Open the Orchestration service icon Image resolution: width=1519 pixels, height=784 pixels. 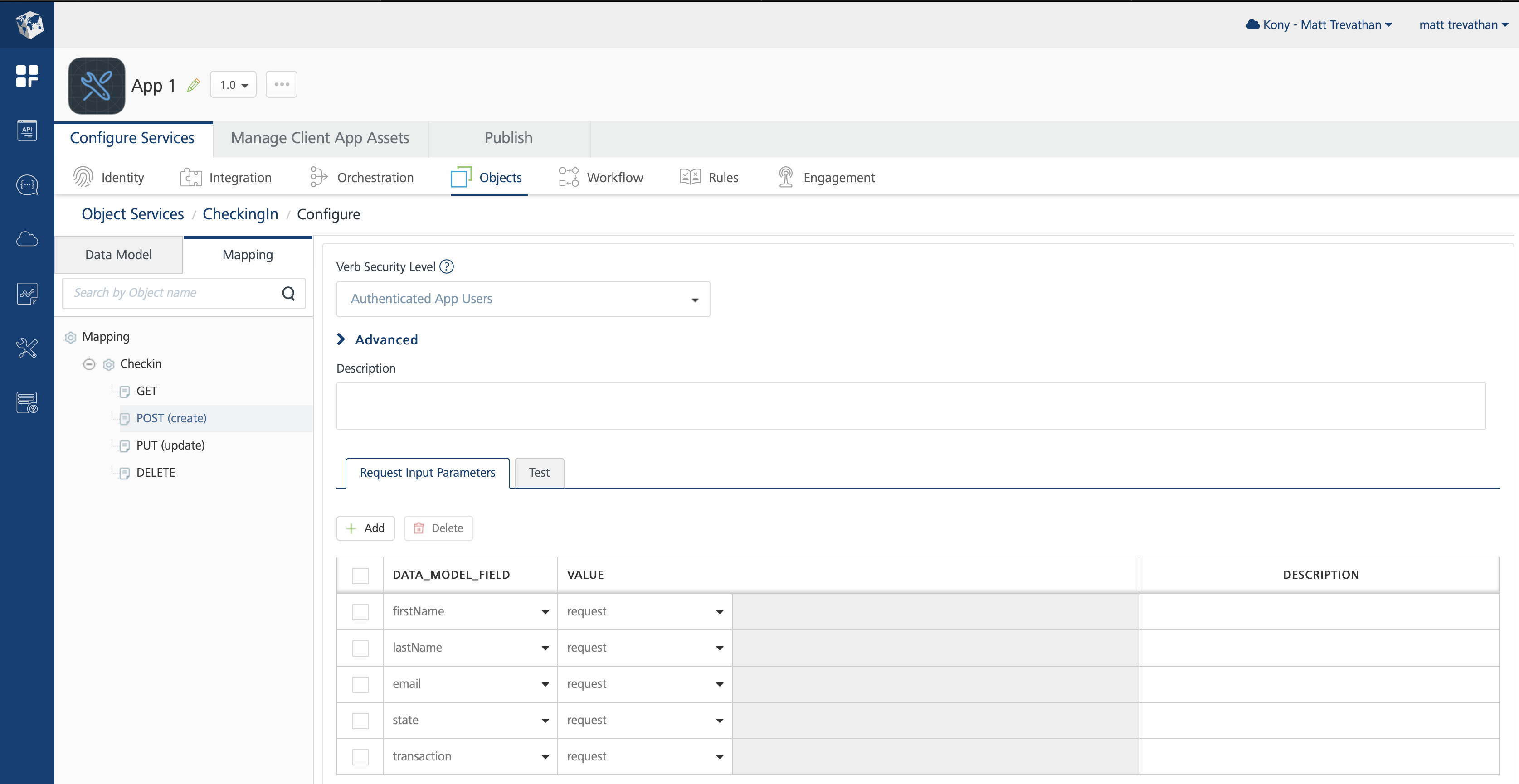pyautogui.click(x=317, y=177)
